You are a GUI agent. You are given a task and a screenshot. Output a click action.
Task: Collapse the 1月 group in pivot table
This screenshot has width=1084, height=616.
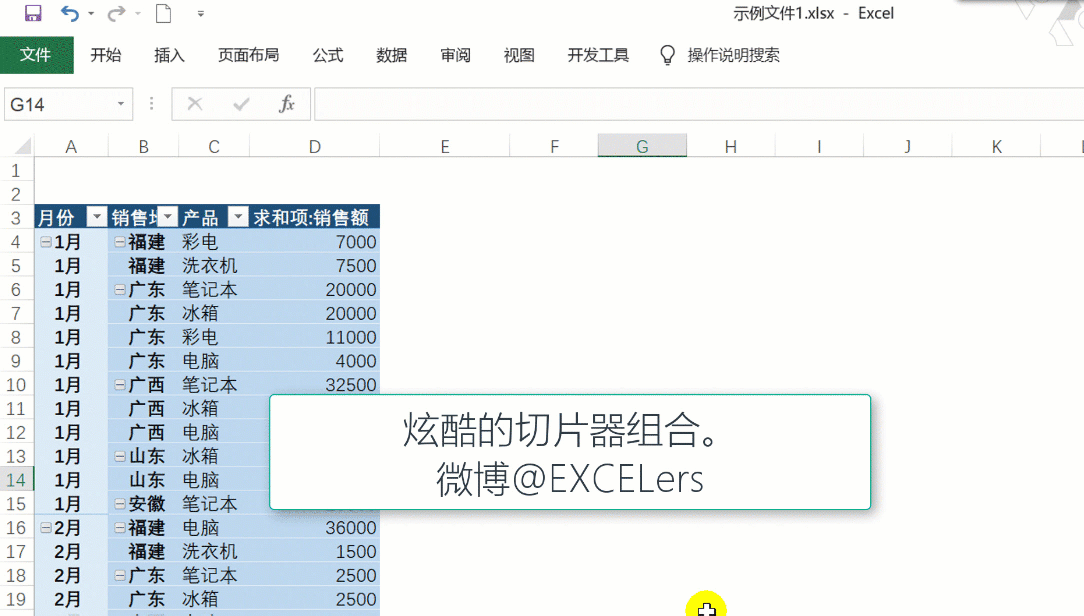(45, 242)
